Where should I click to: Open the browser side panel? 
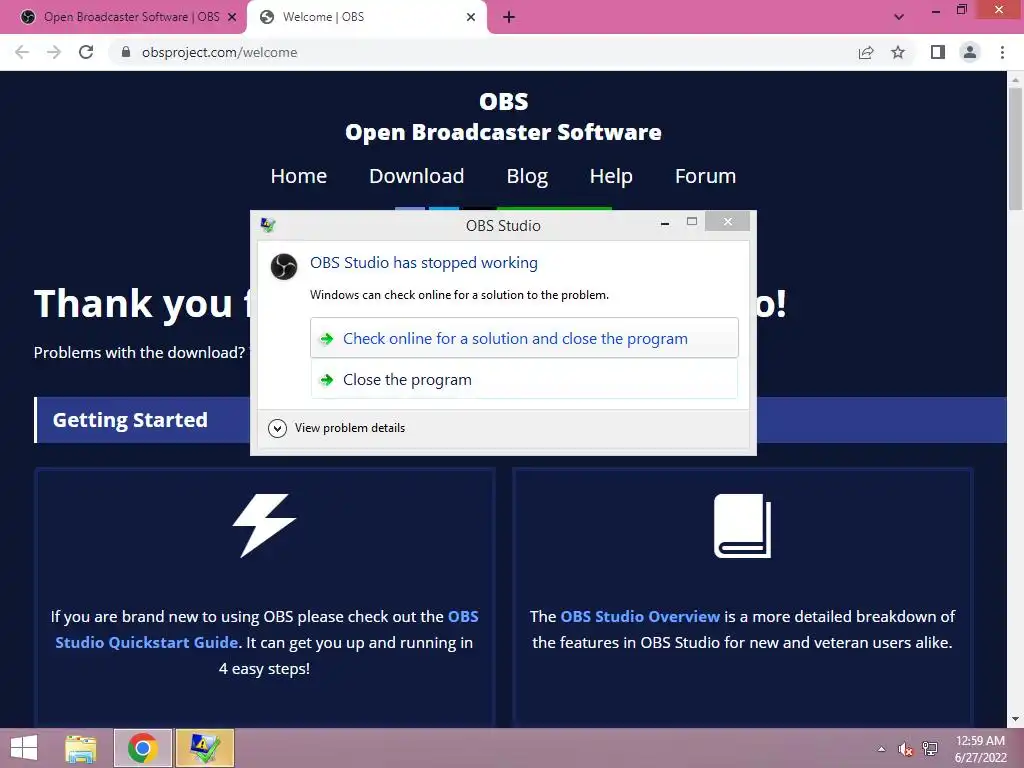[938, 52]
